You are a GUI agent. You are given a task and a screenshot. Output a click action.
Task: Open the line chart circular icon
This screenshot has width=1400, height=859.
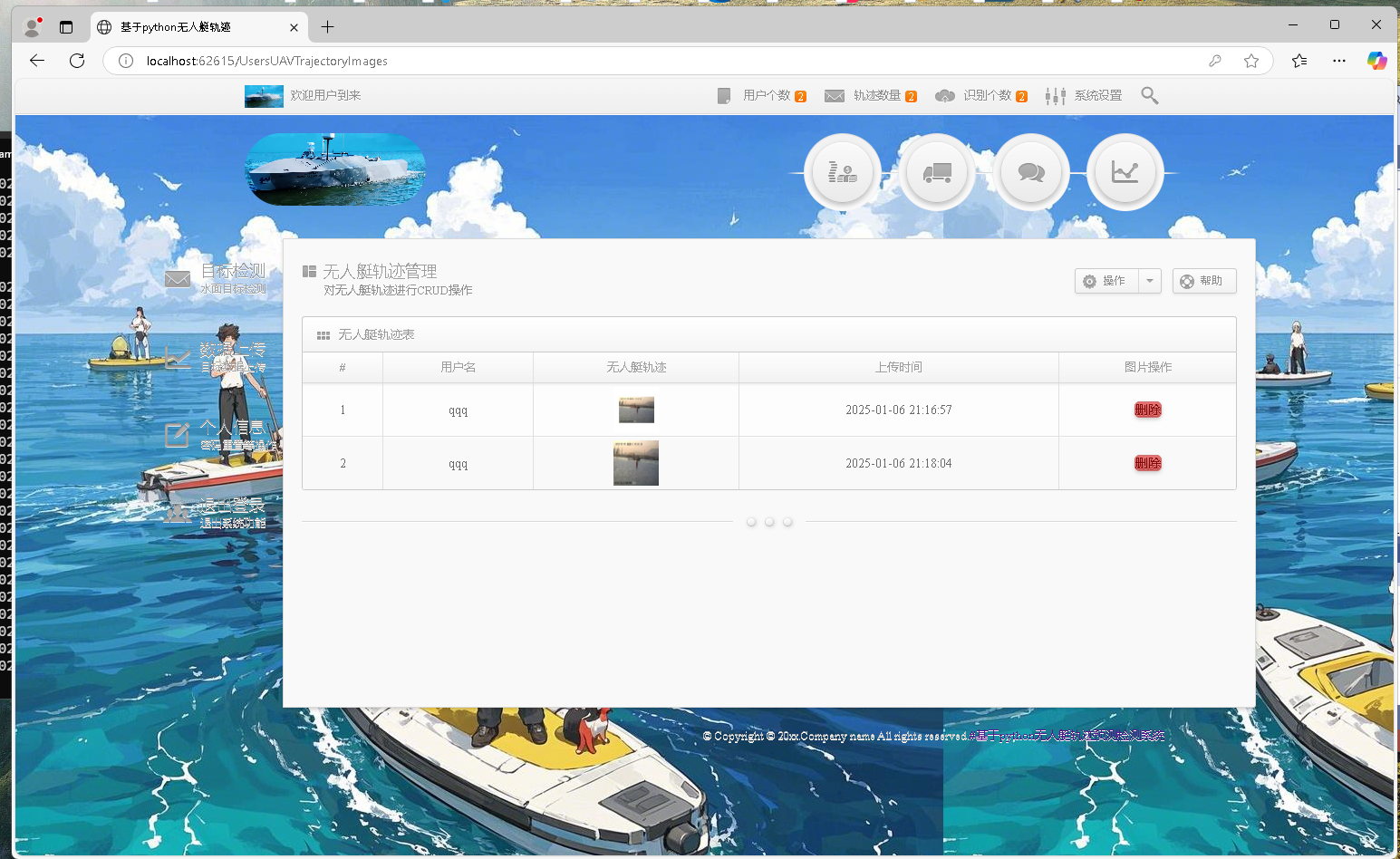1125,172
